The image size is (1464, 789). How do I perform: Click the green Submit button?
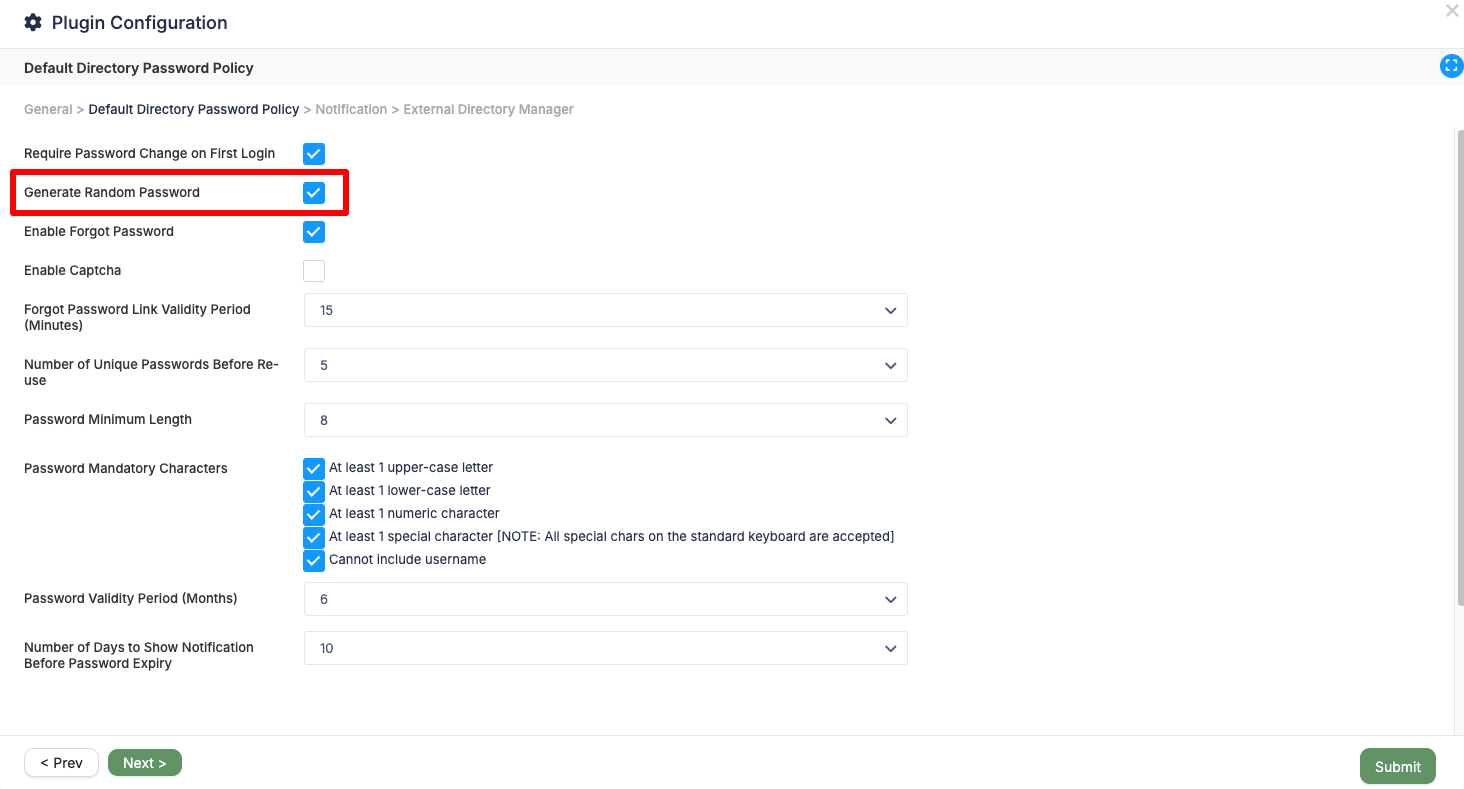(x=1398, y=766)
